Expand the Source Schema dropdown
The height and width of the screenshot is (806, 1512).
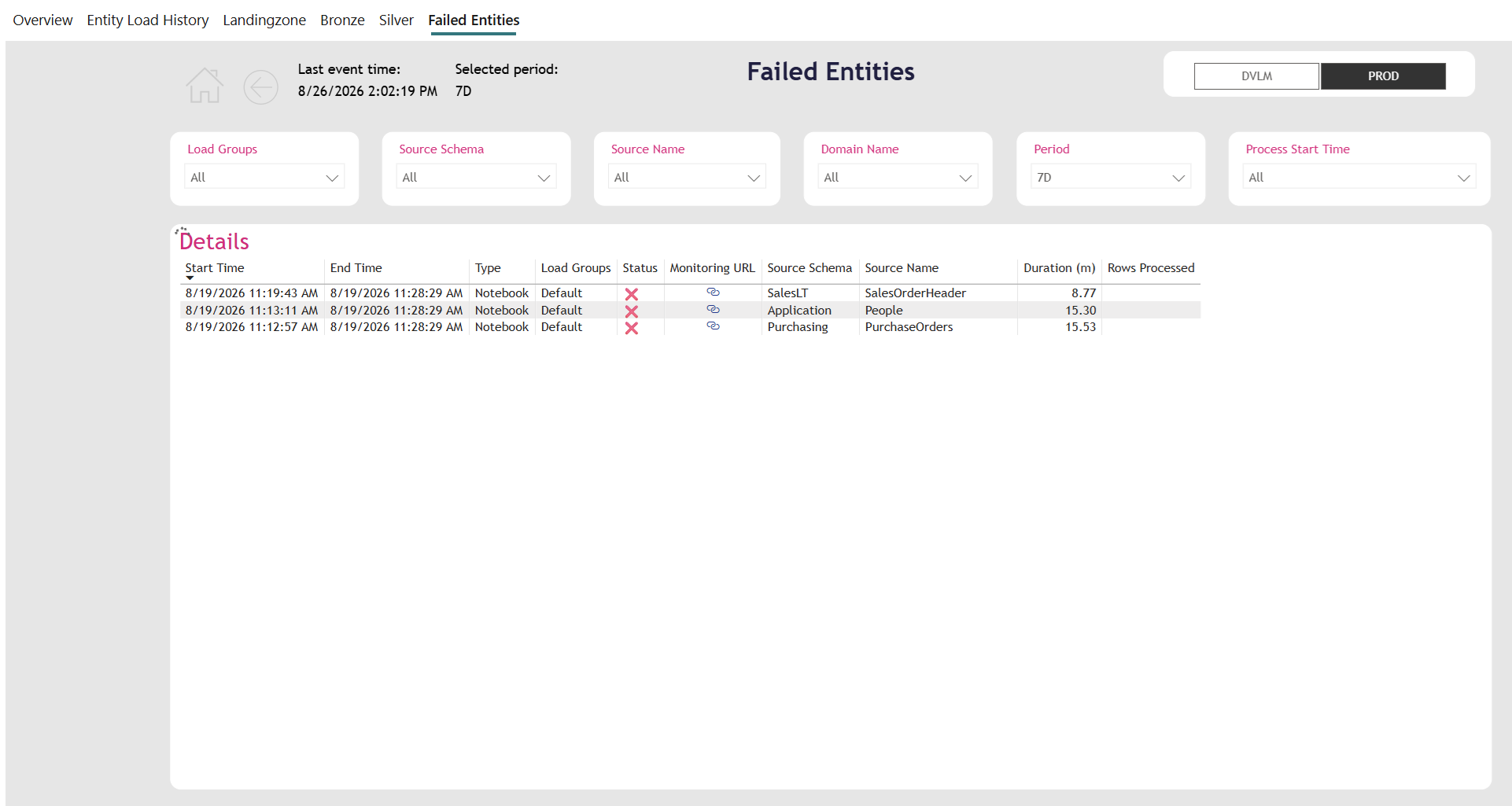(476, 177)
